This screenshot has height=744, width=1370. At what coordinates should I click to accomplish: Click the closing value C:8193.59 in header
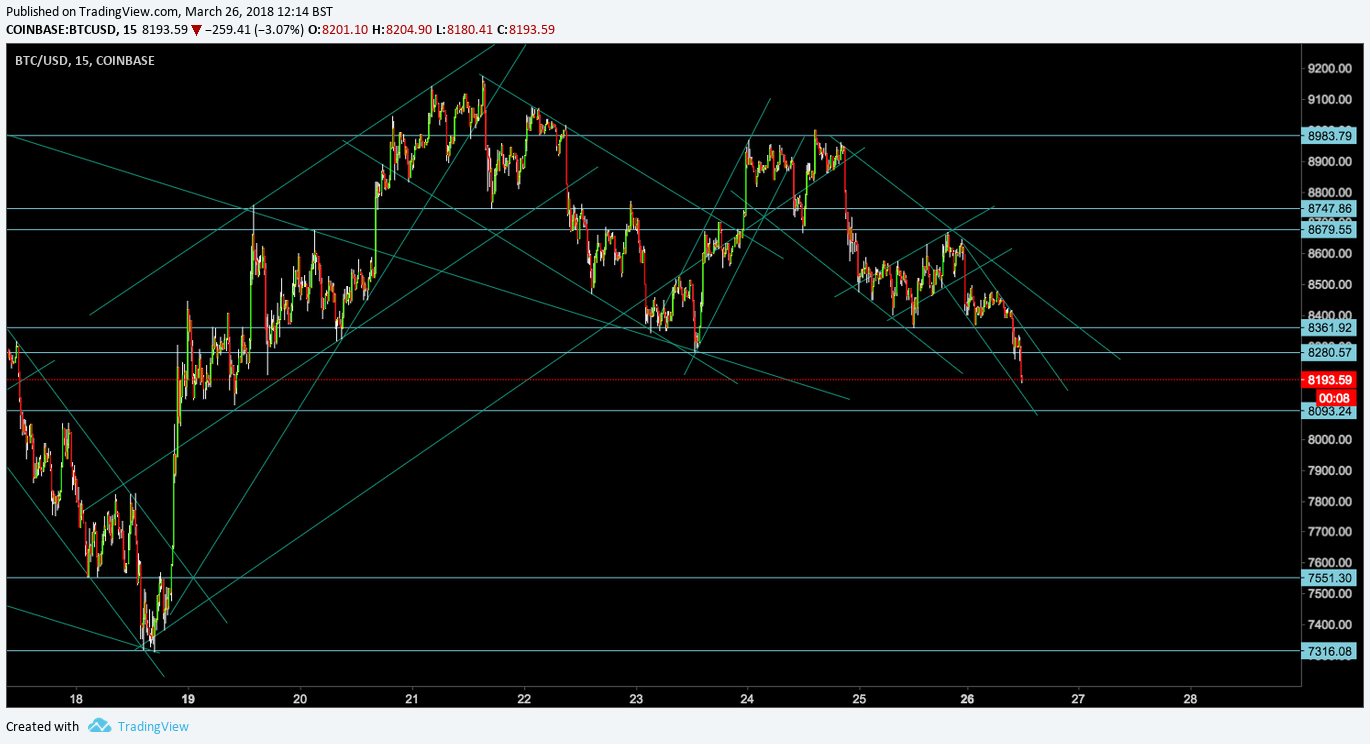(x=517, y=30)
